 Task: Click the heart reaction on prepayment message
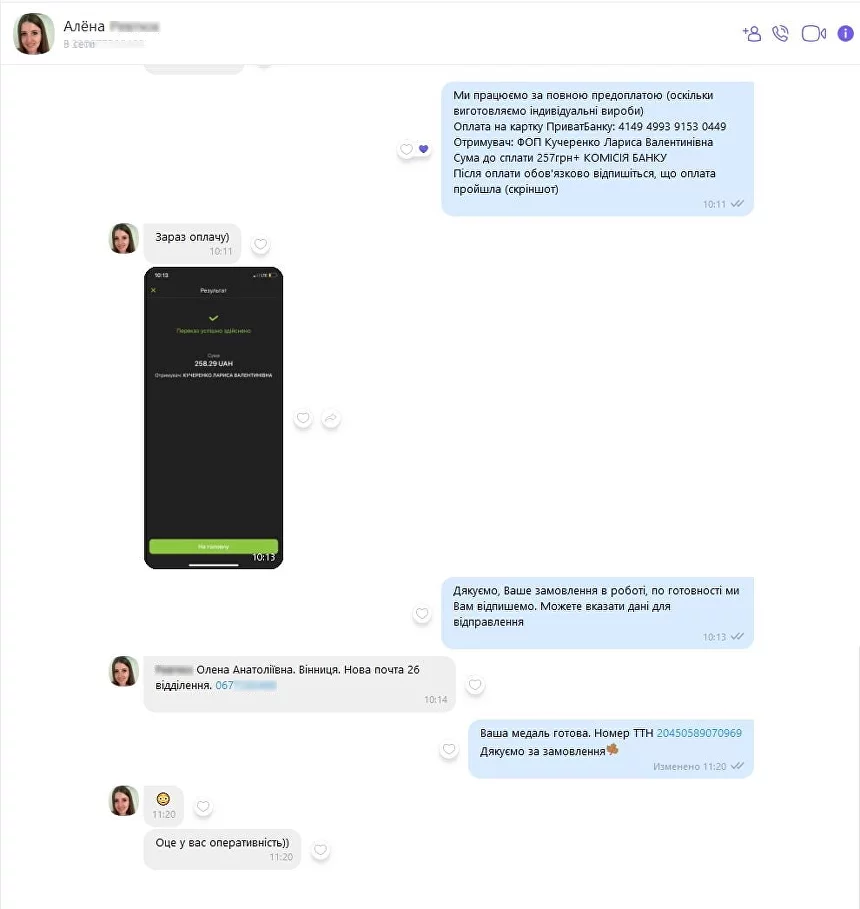coord(407,150)
